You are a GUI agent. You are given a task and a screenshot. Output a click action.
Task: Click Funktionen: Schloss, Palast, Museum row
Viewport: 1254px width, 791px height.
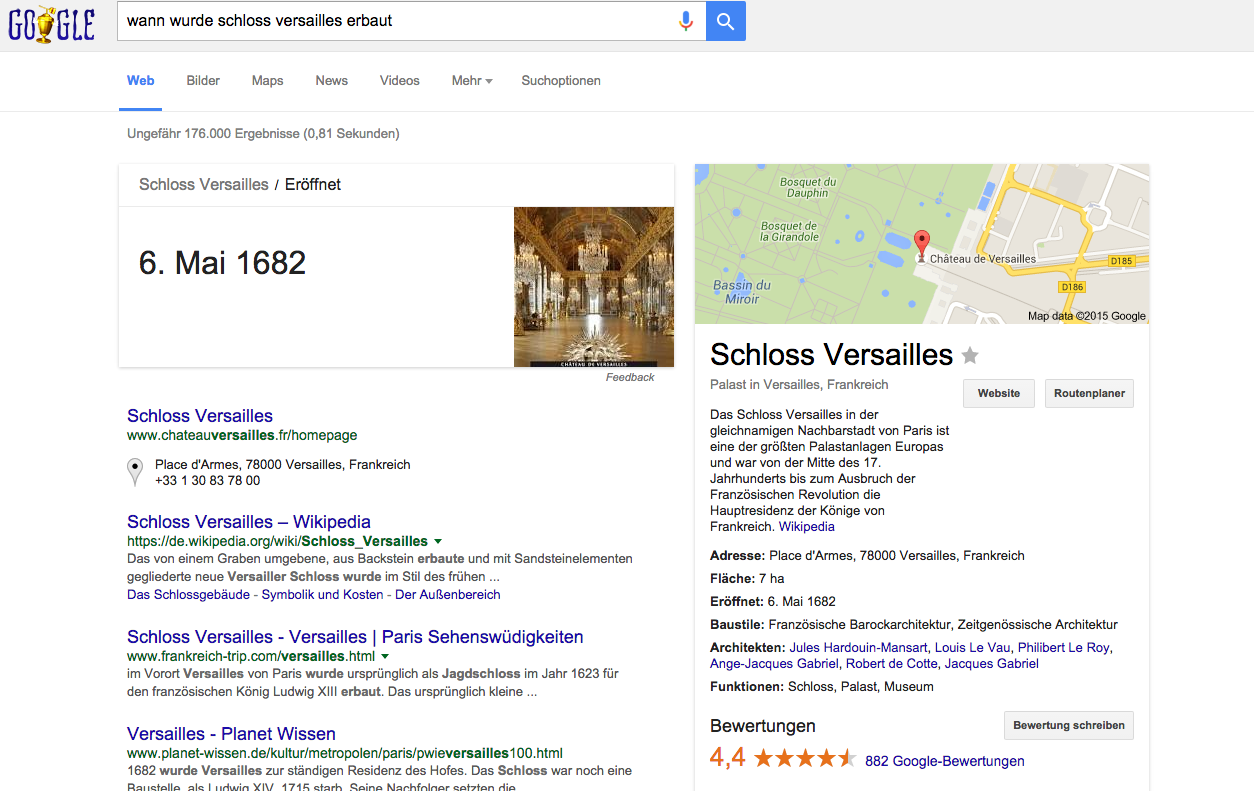pos(822,687)
